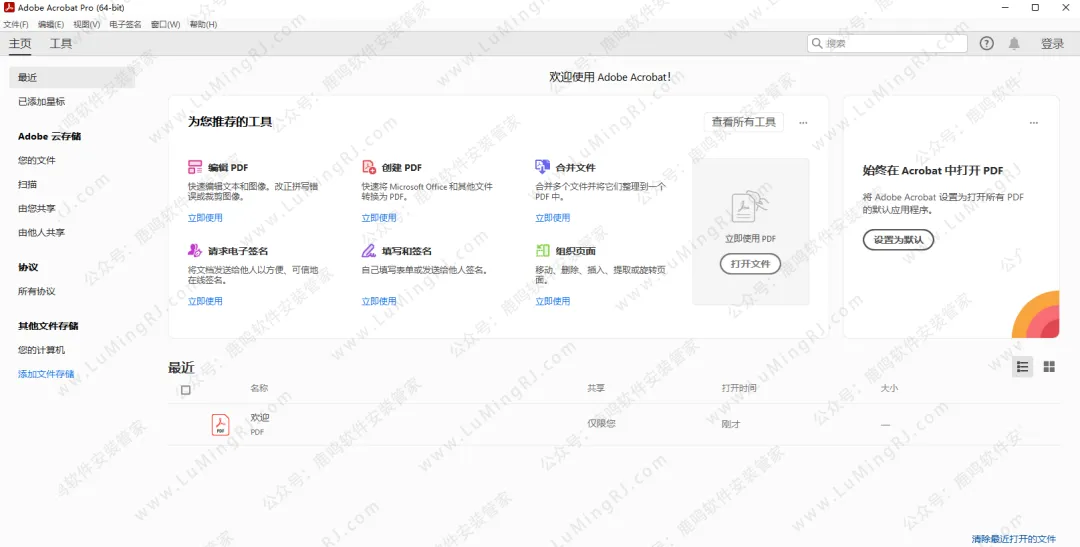Click the Combine Files (合并文件) icon
Screen dimensions: 1080x547
[542, 167]
